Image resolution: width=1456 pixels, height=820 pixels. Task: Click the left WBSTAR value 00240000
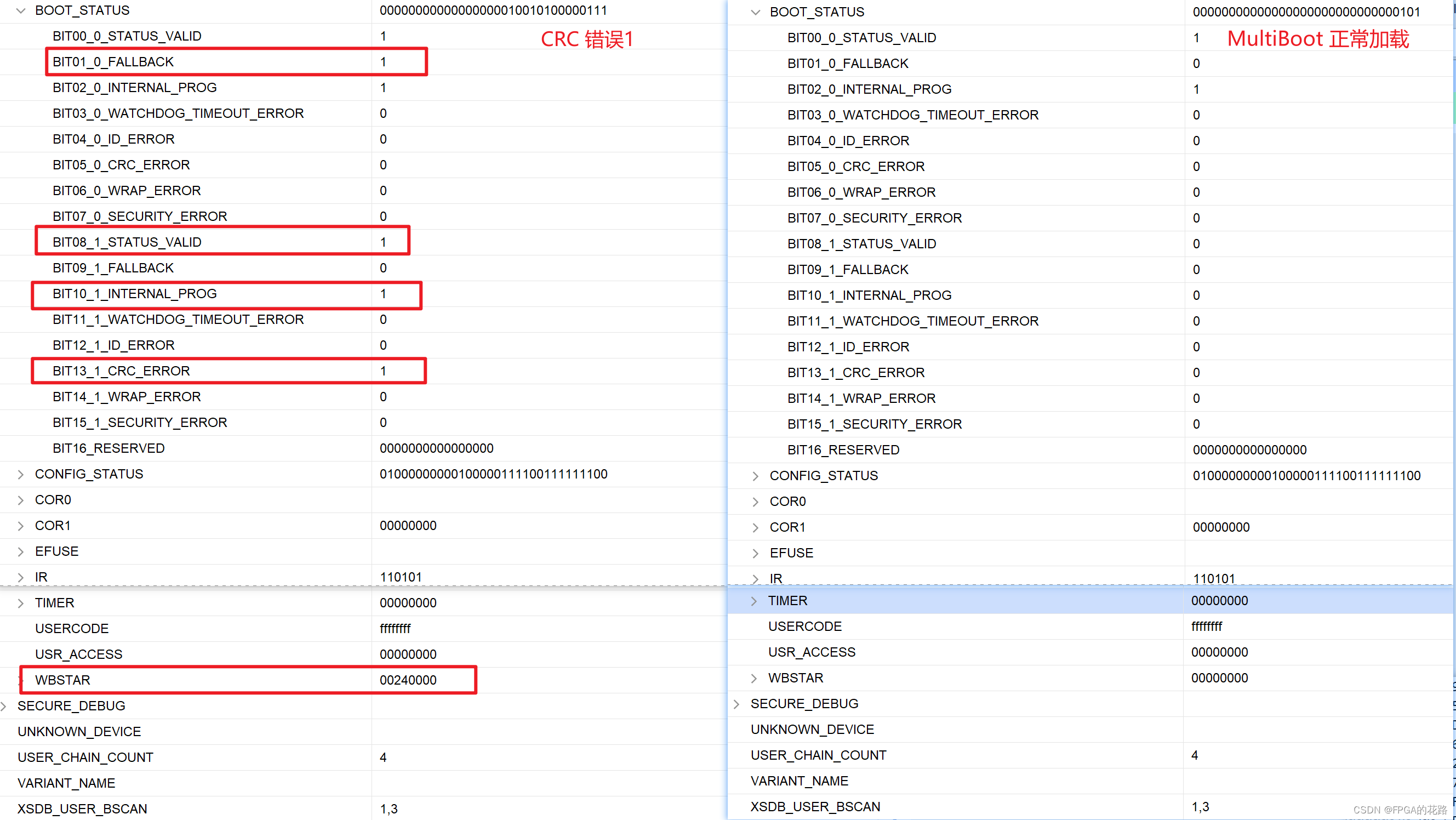pyautogui.click(x=408, y=680)
